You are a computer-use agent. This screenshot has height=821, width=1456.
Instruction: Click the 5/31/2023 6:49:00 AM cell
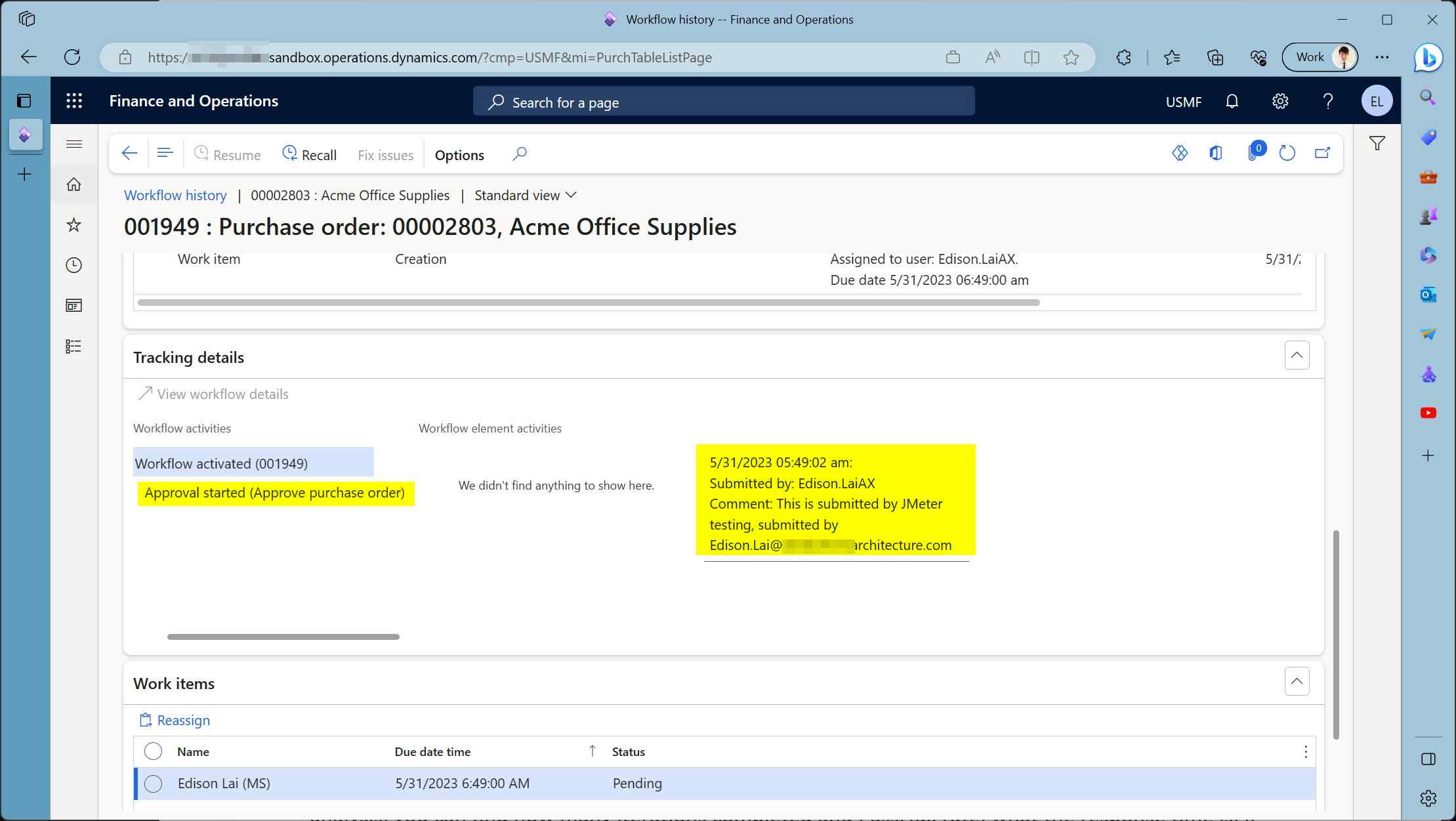(x=462, y=784)
